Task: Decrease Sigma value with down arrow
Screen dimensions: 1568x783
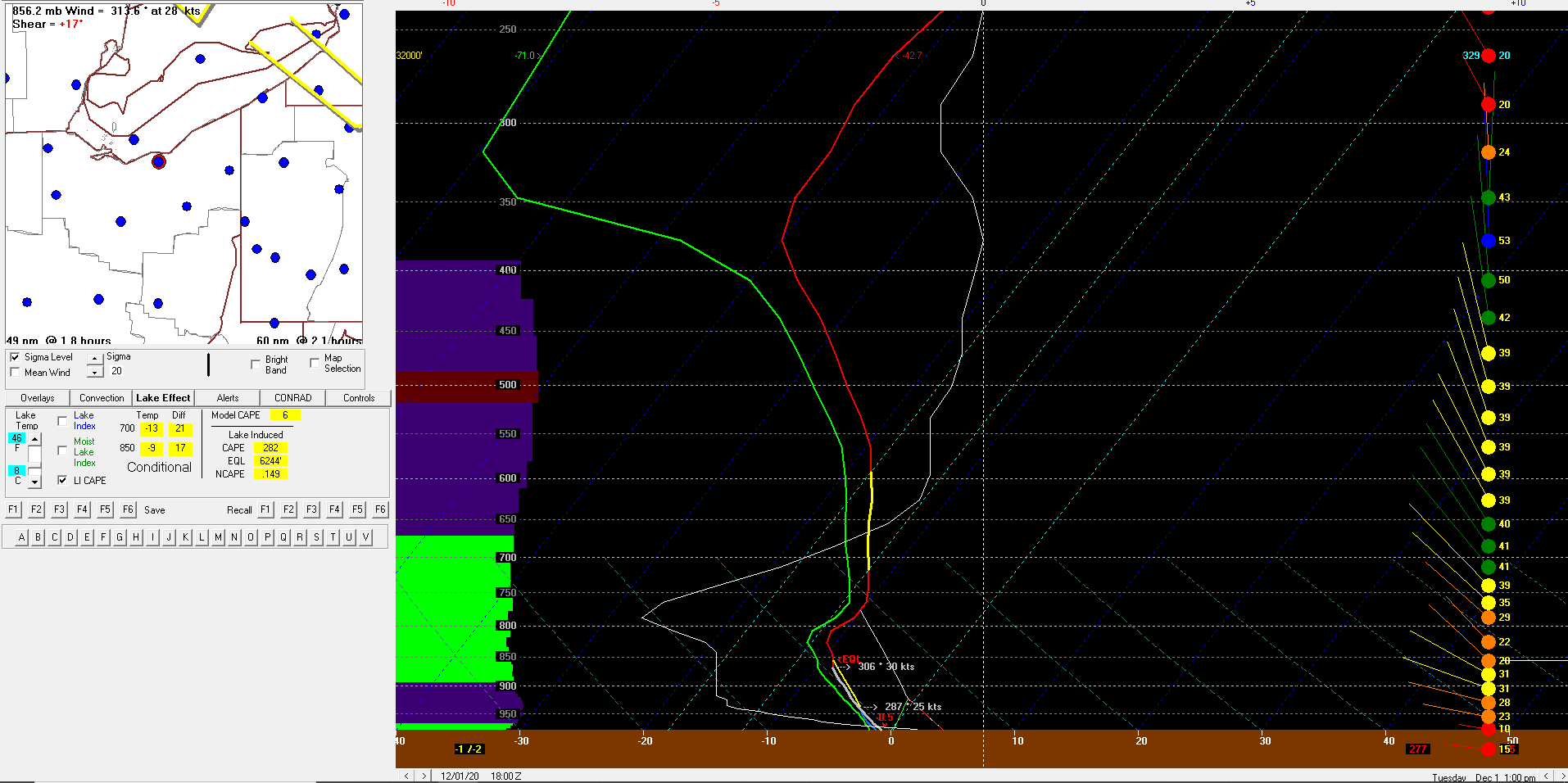Action: click(95, 373)
